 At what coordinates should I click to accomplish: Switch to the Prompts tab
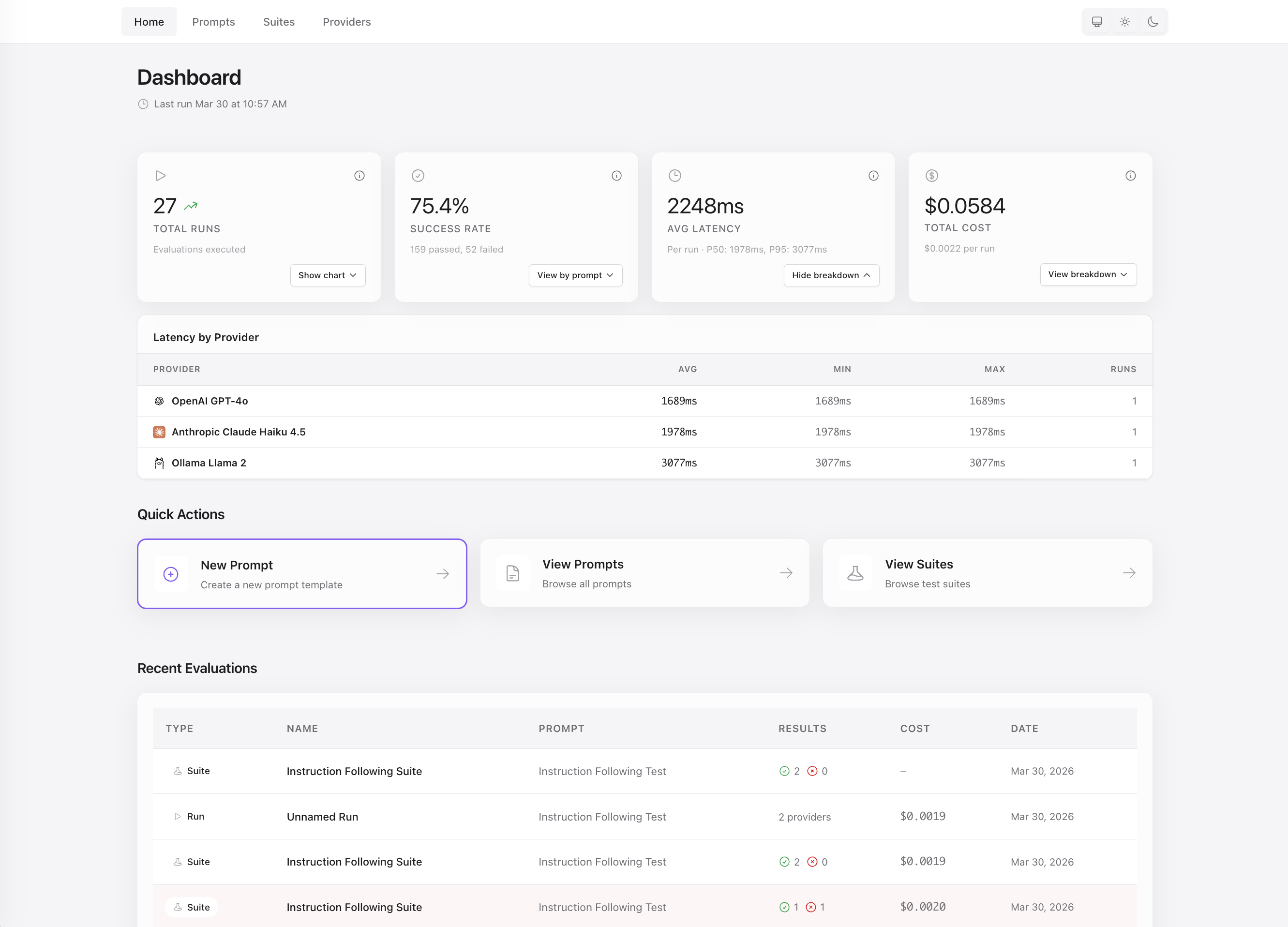(213, 22)
